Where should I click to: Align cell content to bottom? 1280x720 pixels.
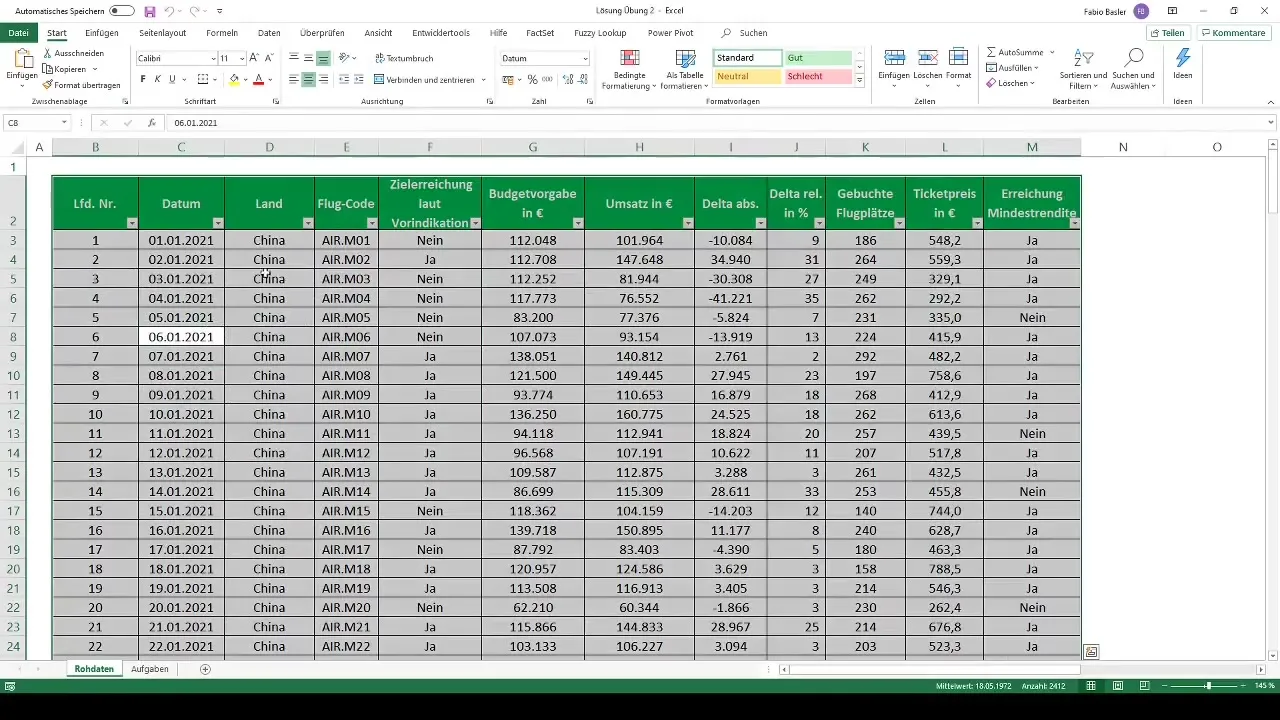tap(324, 58)
